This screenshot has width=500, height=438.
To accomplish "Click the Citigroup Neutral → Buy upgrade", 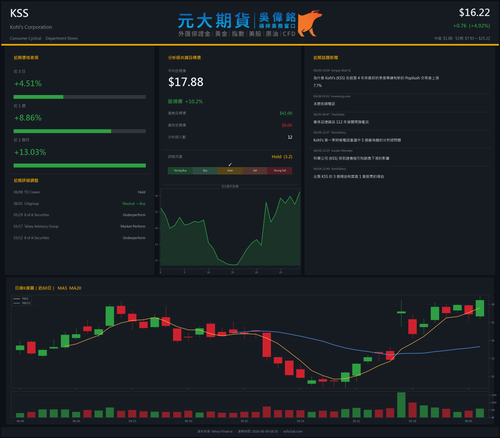I will point(134,203).
